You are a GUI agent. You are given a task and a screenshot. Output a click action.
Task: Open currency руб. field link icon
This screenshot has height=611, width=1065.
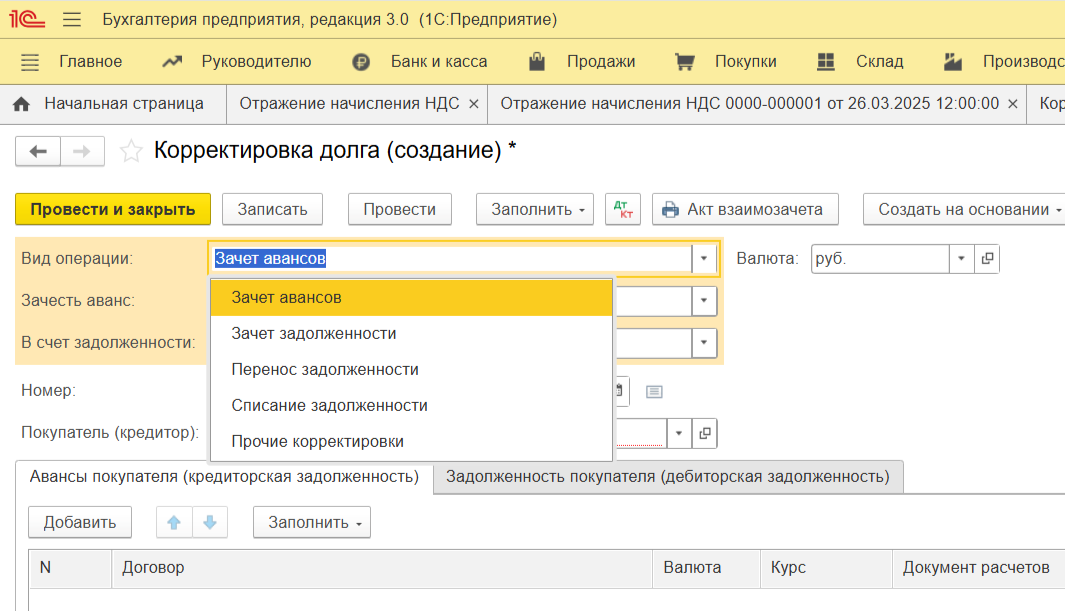[987, 259]
